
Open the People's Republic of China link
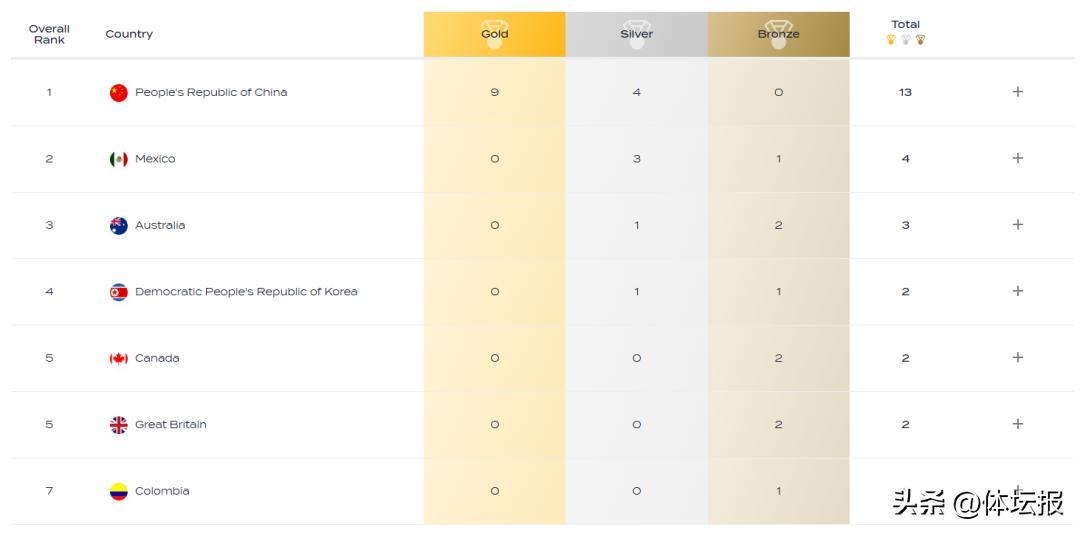(x=211, y=92)
